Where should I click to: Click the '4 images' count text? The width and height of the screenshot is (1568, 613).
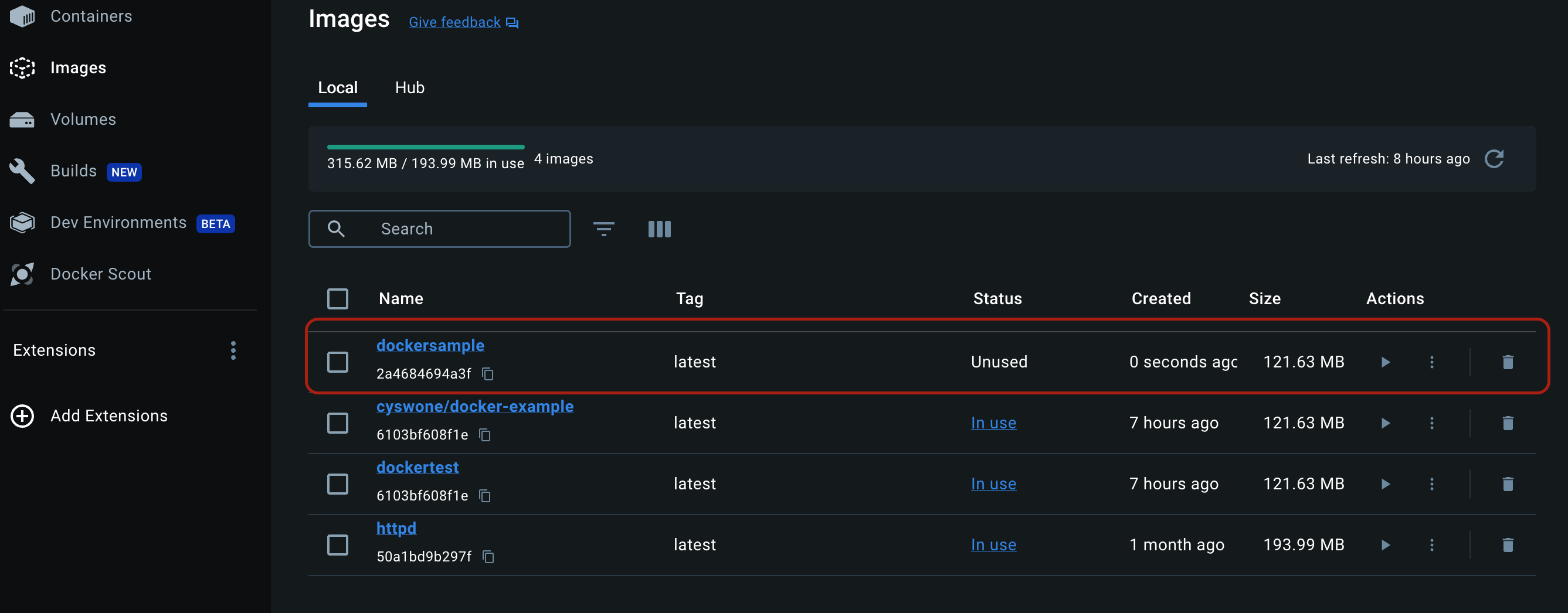(564, 159)
